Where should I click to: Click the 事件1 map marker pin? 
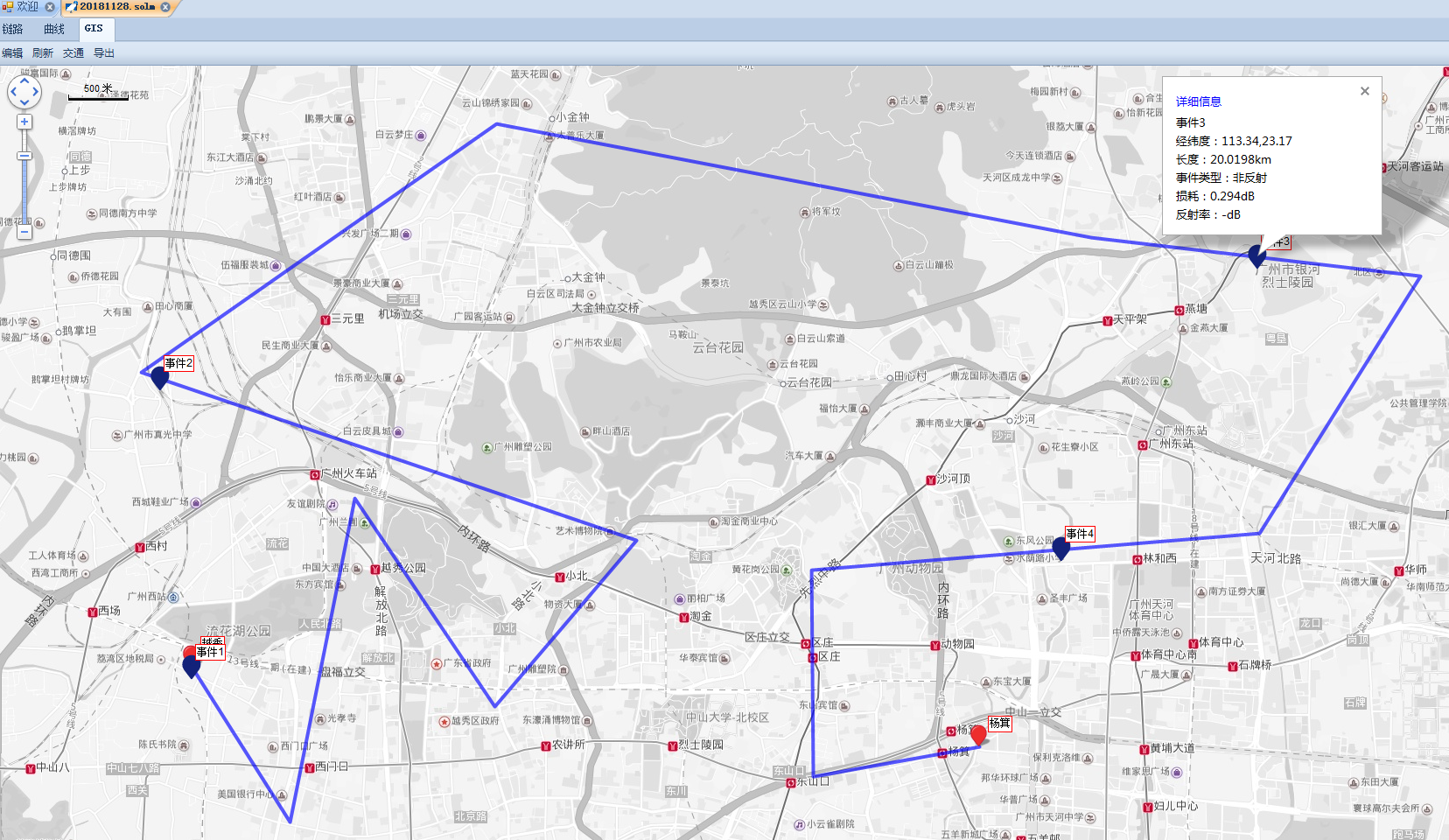(x=192, y=667)
